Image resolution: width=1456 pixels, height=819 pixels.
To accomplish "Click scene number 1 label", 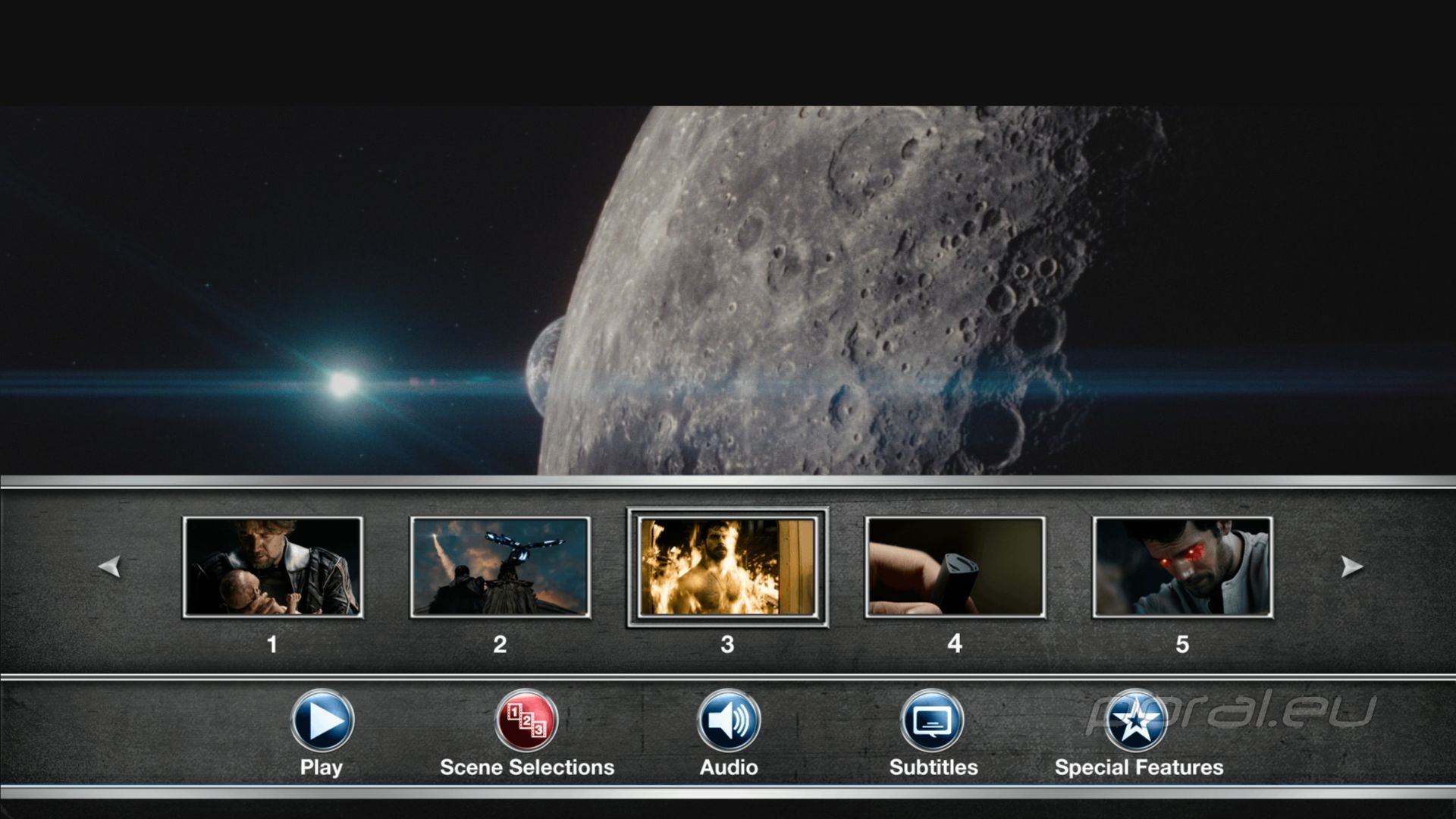I will (272, 645).
